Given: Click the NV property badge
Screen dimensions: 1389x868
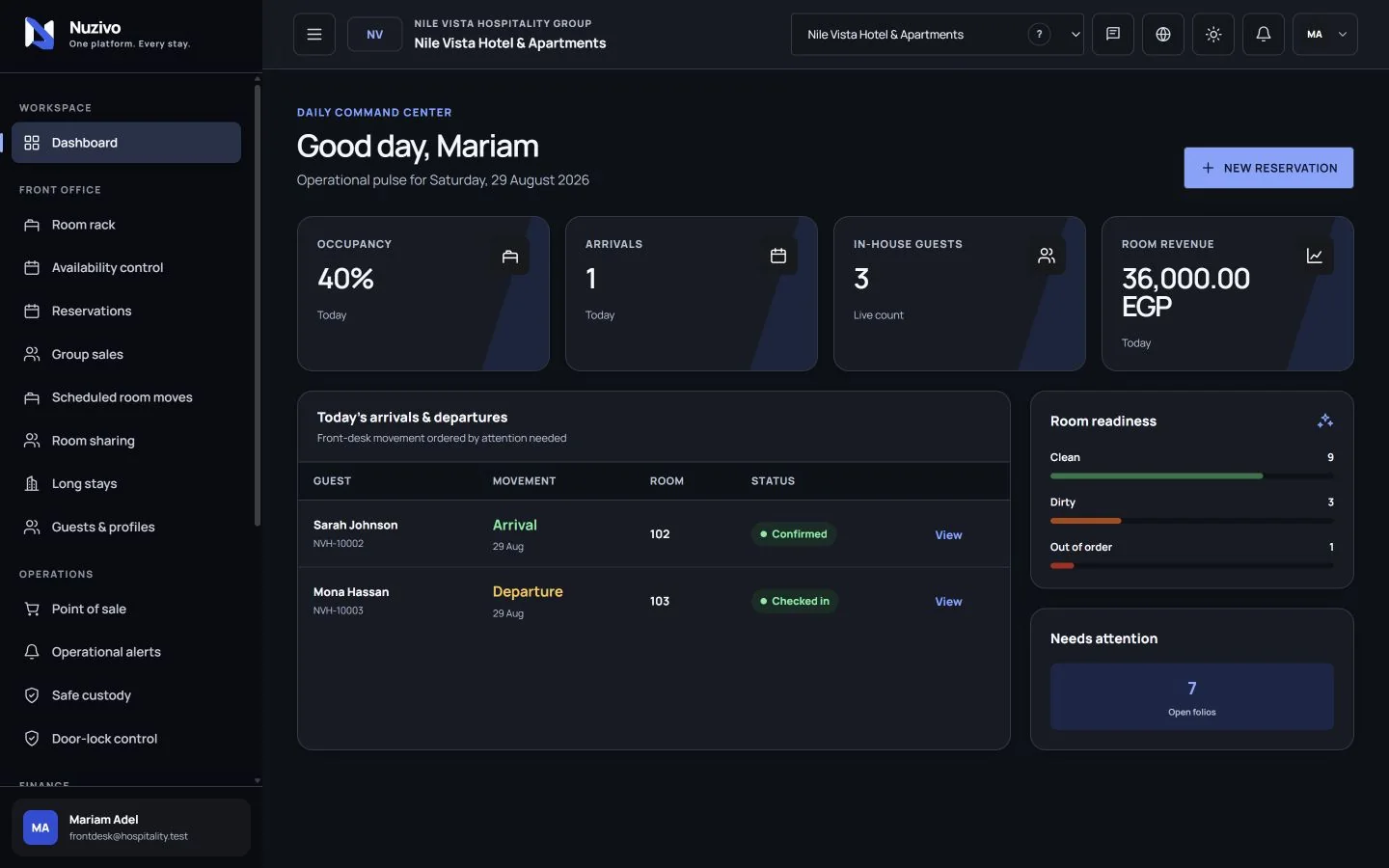Looking at the screenshot, I should pyautogui.click(x=375, y=35).
